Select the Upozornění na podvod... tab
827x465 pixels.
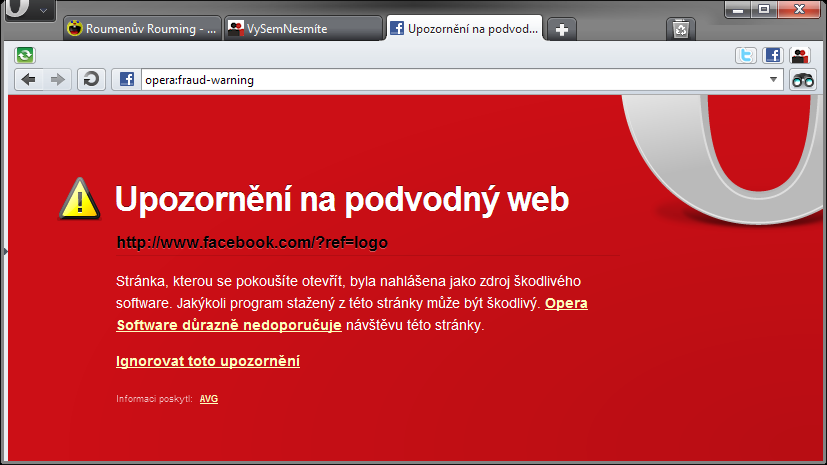coord(464,28)
